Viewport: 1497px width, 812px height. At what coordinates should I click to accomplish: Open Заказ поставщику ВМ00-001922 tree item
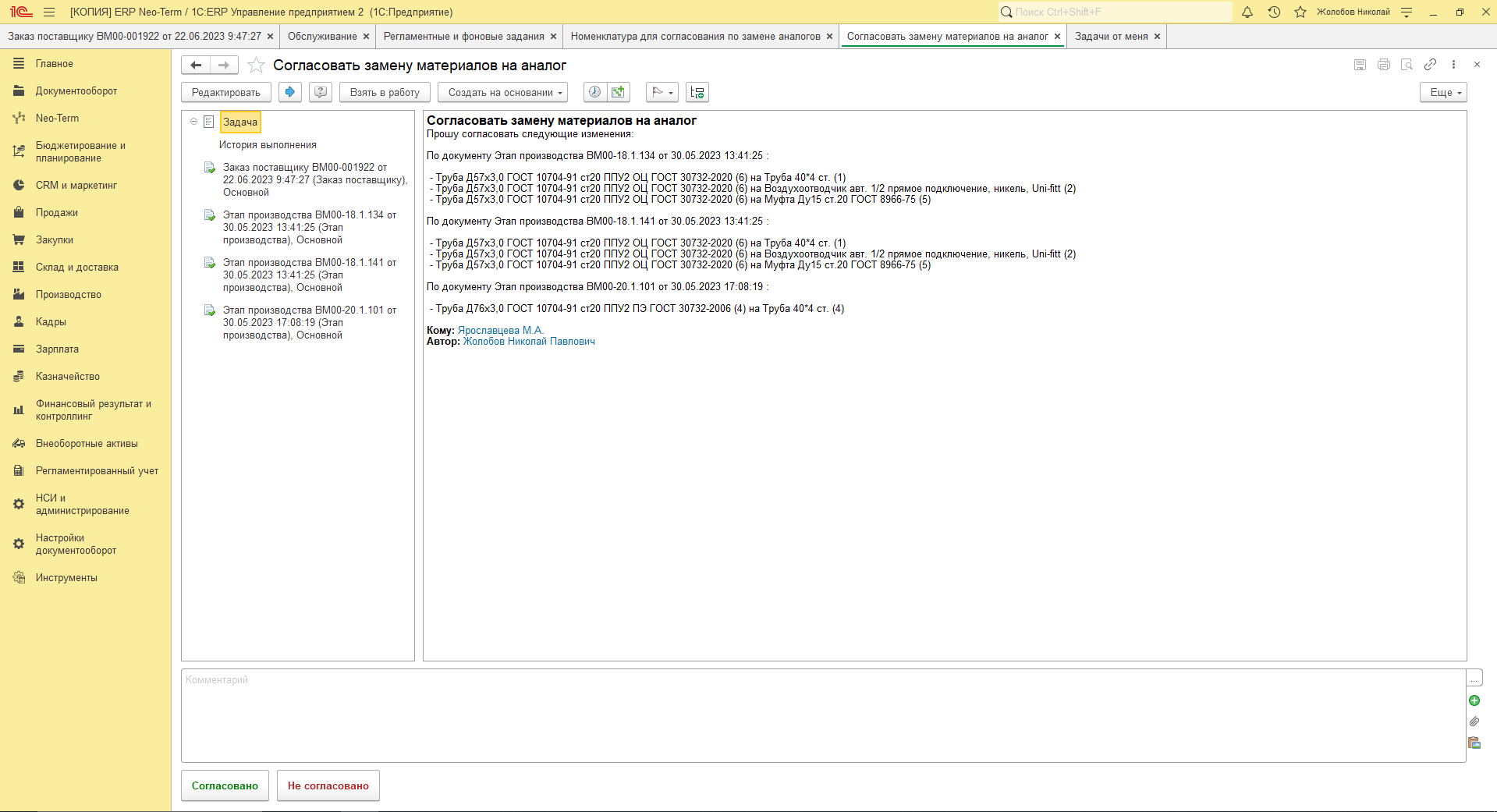pyautogui.click(x=314, y=179)
